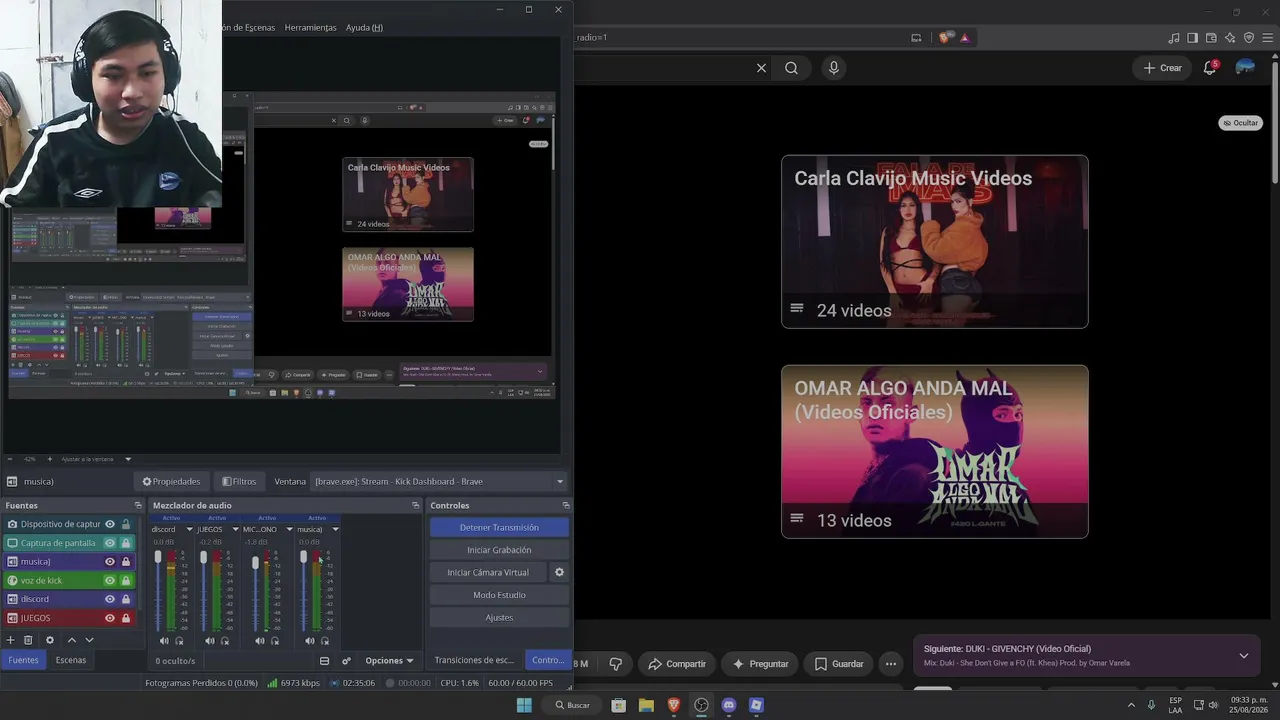Start voice search with microphone icon
The width and height of the screenshot is (1280, 720).
tap(834, 68)
